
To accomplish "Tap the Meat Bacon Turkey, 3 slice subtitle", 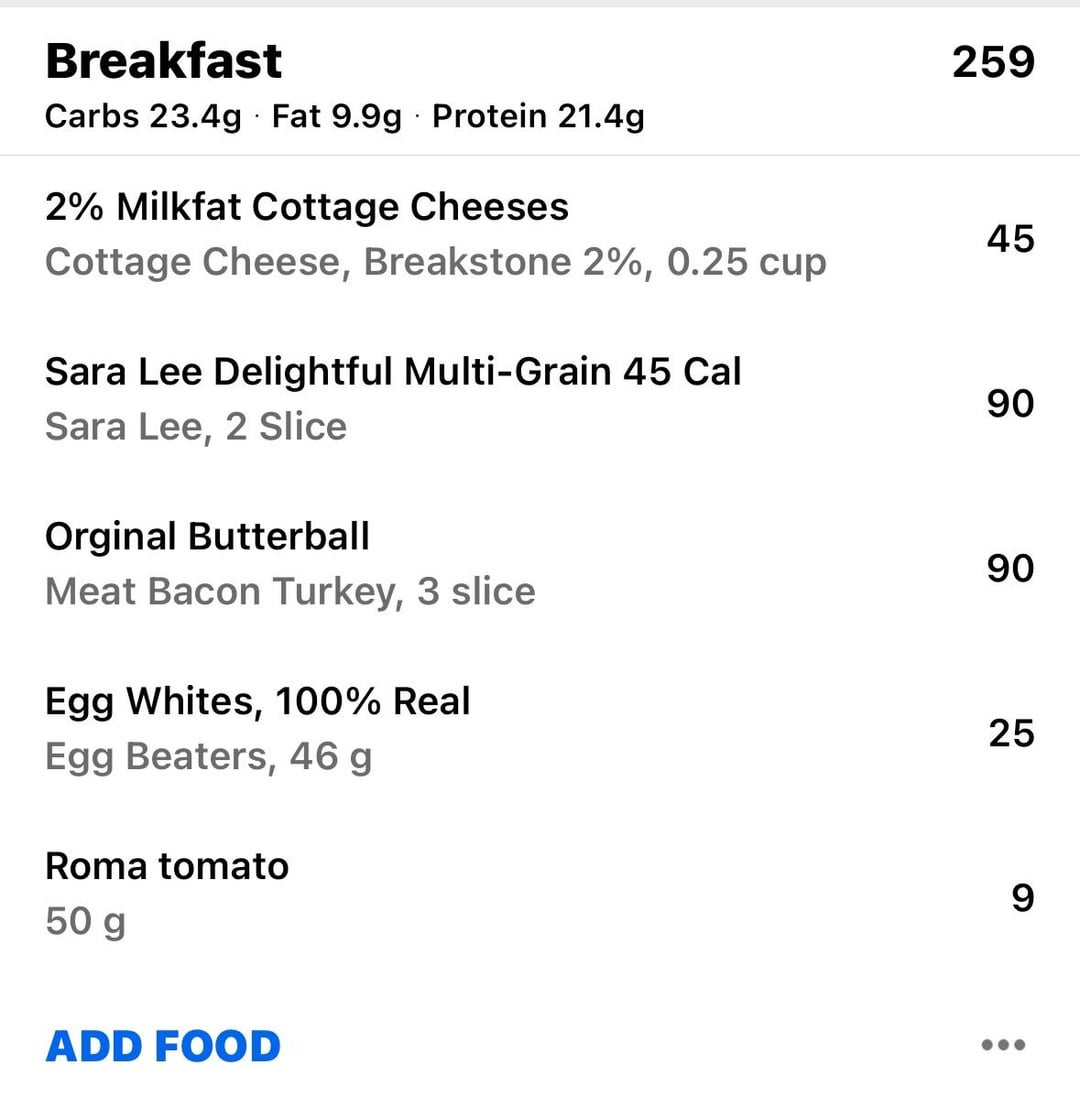I will coord(290,591).
